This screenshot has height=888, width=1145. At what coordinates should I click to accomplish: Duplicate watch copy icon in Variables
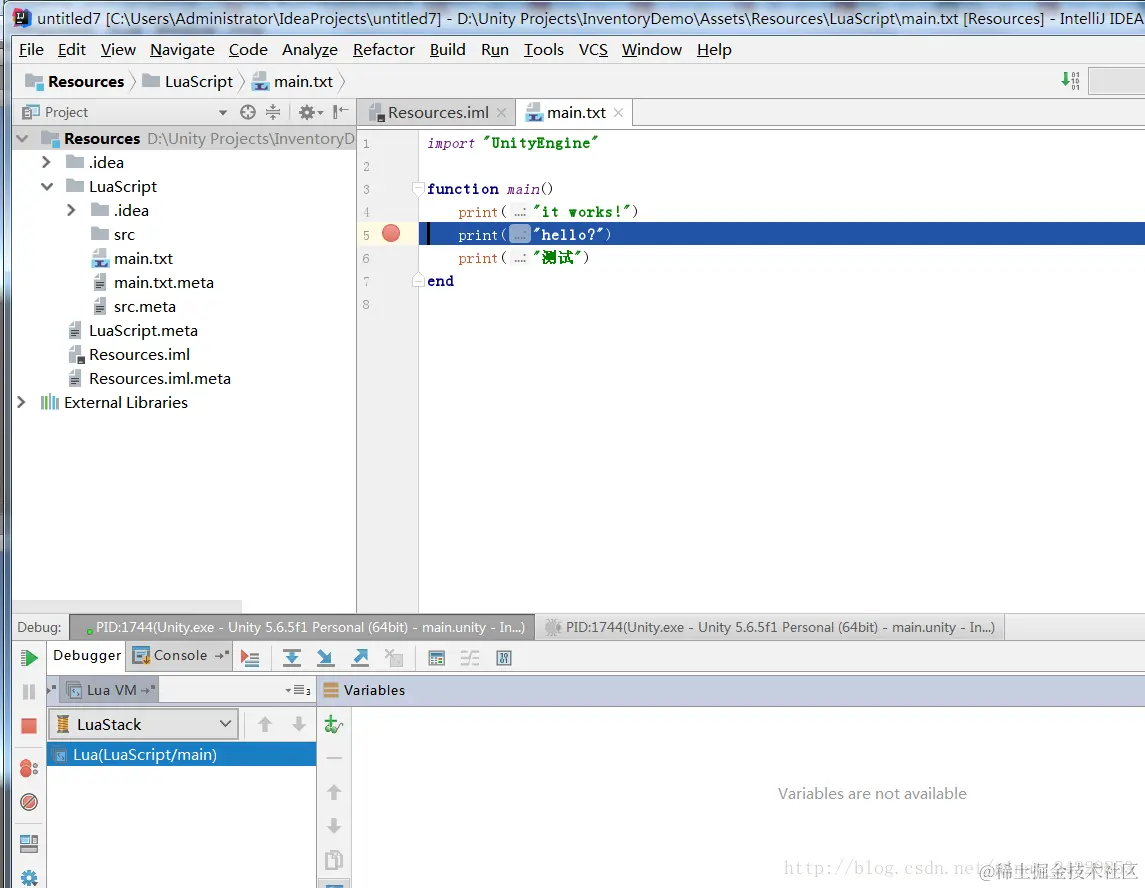(x=334, y=860)
